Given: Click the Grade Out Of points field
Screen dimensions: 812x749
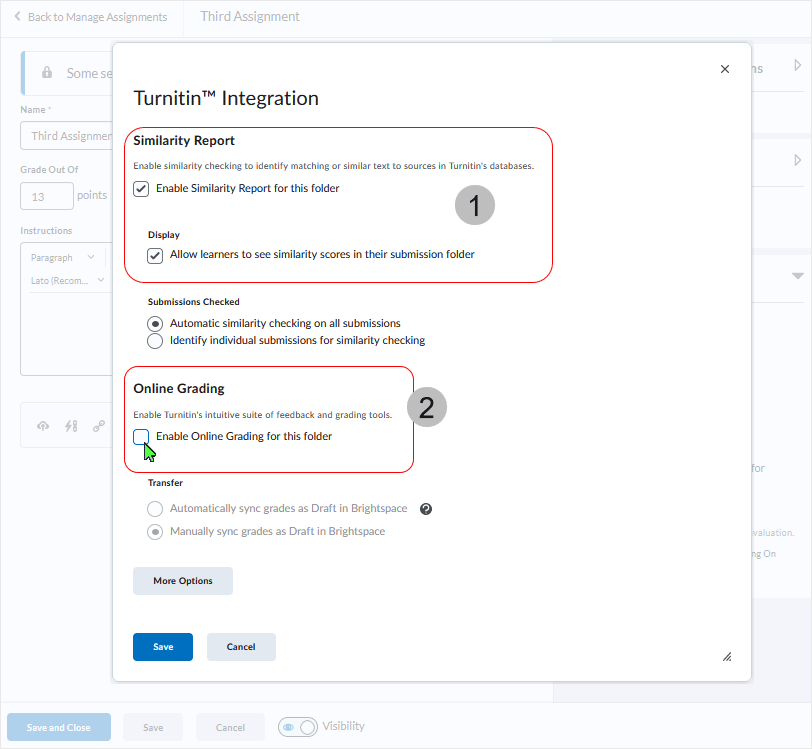Looking at the screenshot, I should tap(47, 196).
